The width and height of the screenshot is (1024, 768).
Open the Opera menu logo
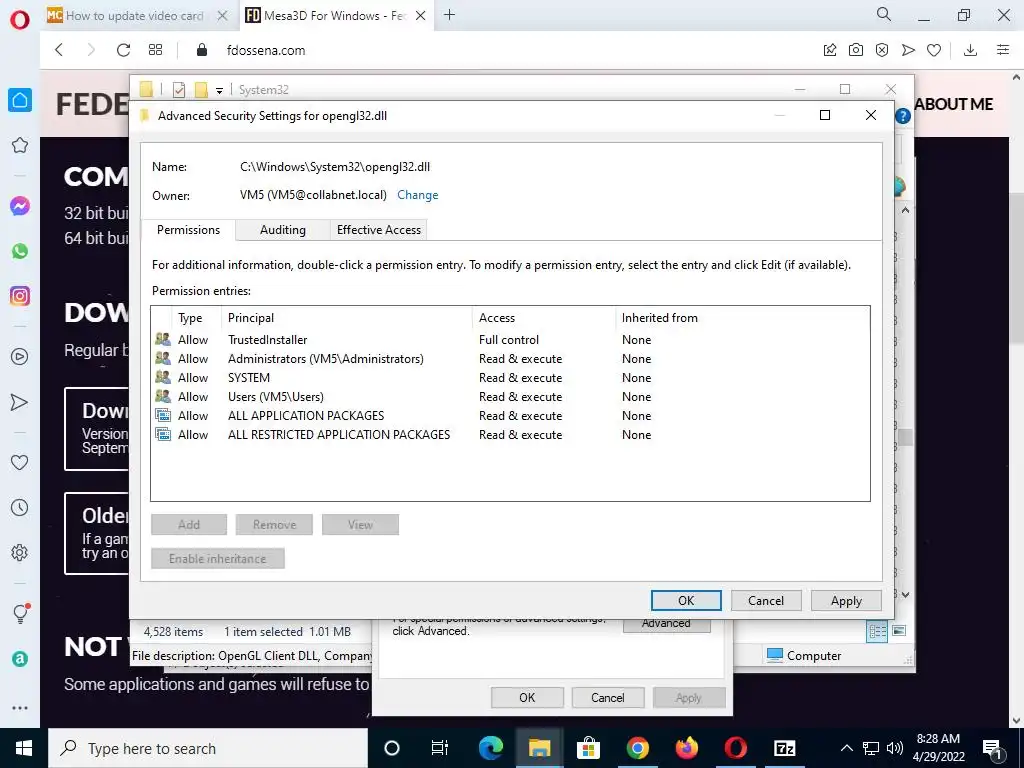[20, 20]
